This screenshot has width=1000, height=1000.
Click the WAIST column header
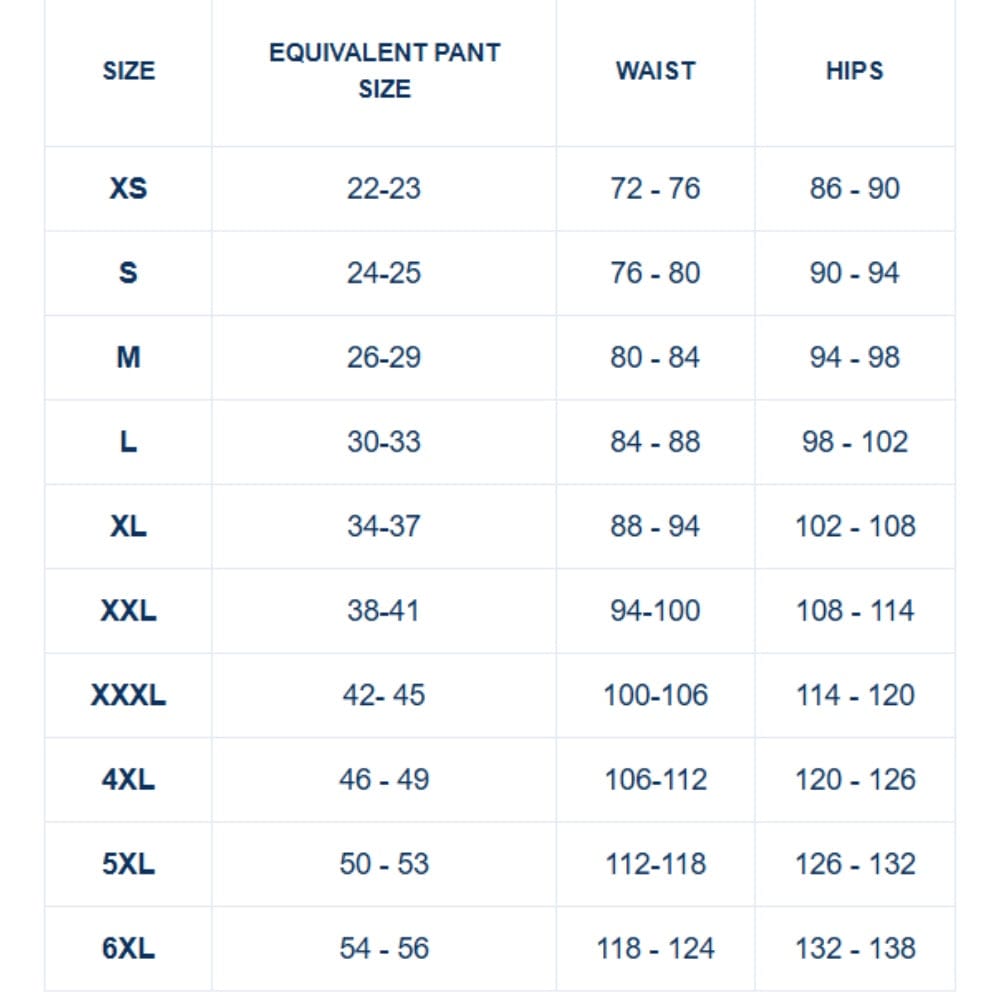click(655, 71)
